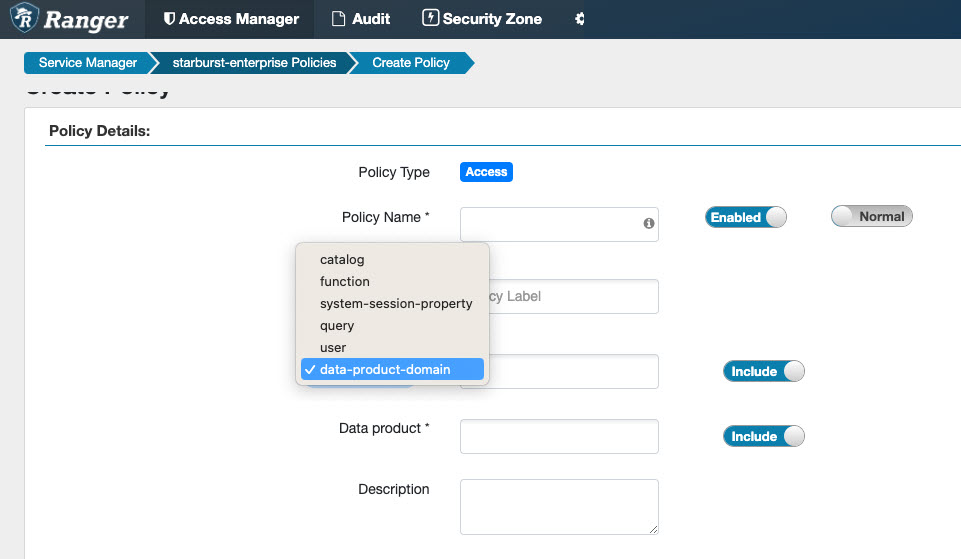This screenshot has width=961, height=559.
Task: Open the Audit menu
Action: (361, 19)
